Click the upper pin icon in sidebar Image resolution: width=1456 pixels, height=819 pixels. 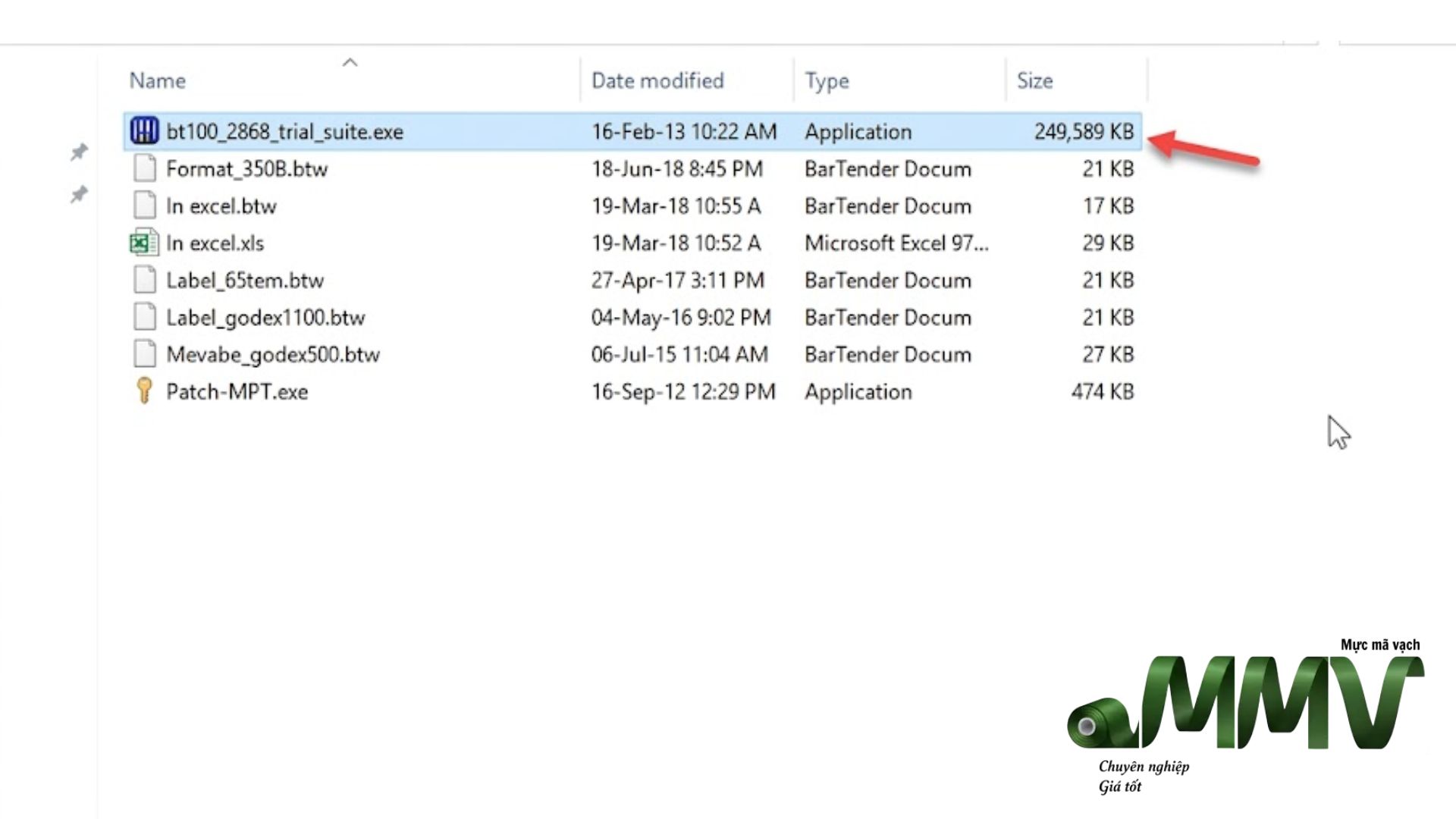[x=79, y=152]
